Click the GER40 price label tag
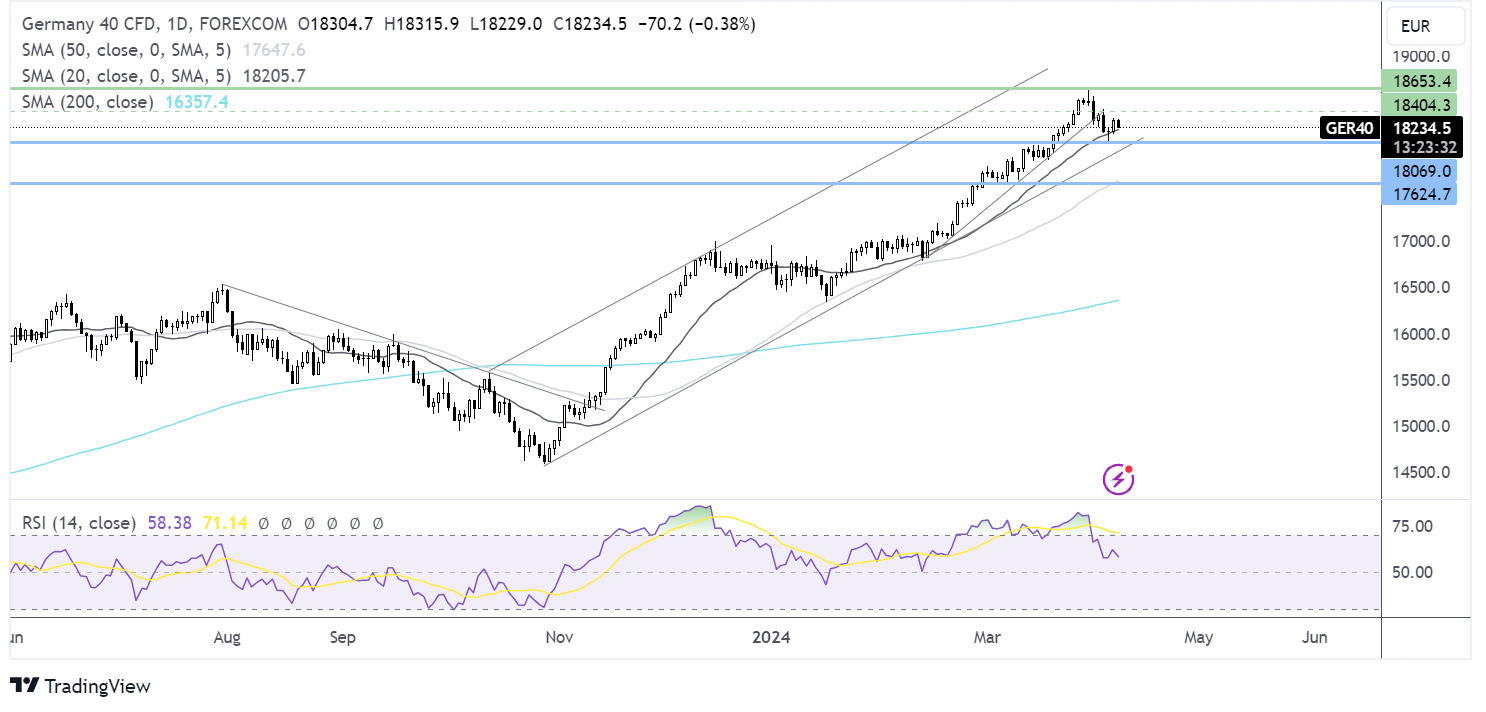 [x=1349, y=128]
